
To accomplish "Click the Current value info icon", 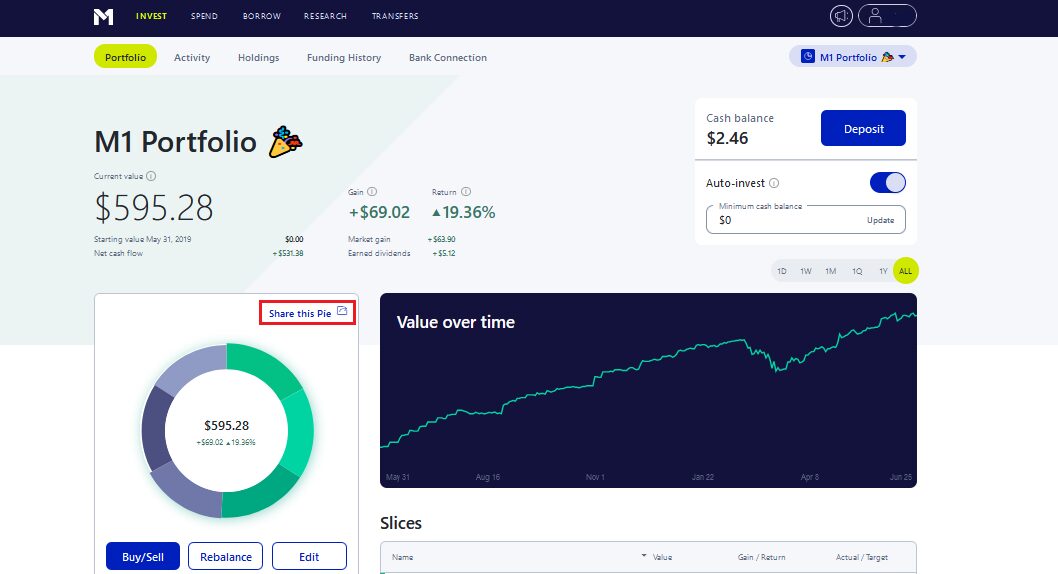I will tap(151, 176).
